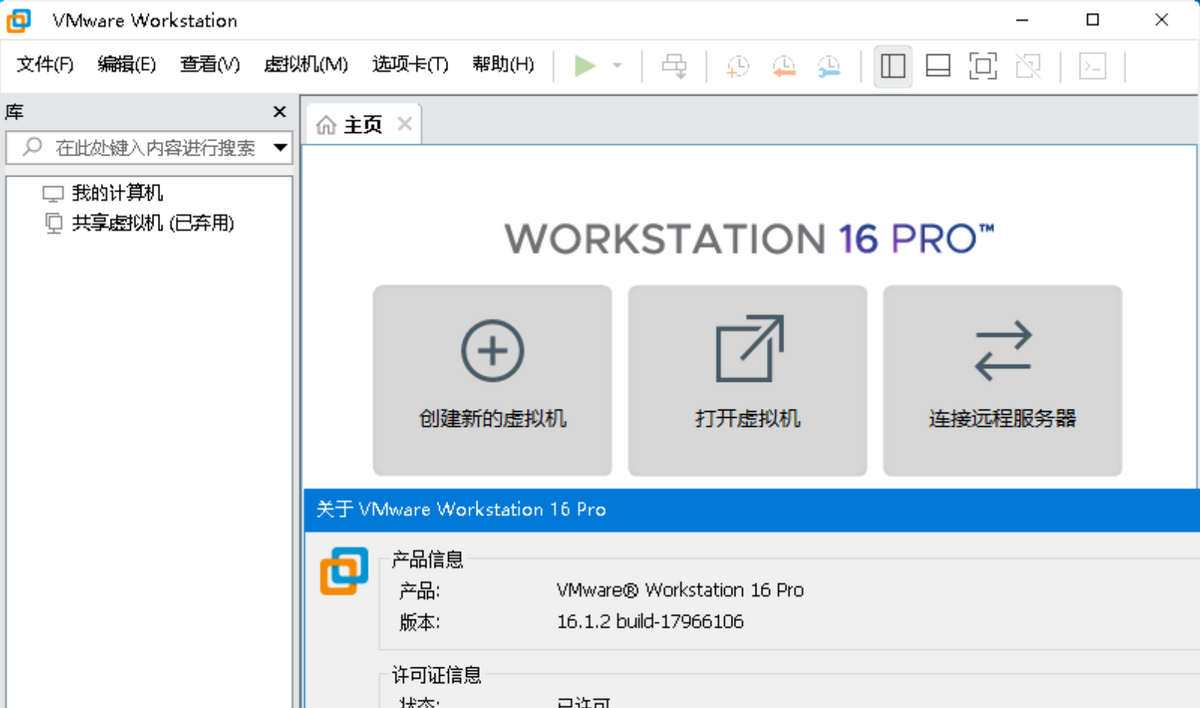Open the power options dropdown arrow
1200x708 pixels.
[x=617, y=66]
